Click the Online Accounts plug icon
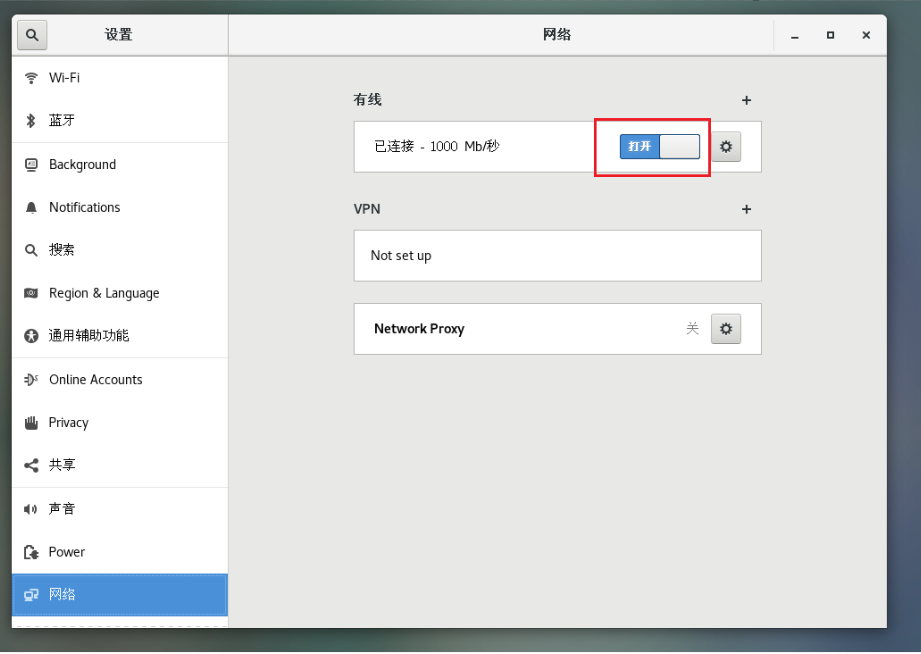Image resolution: width=921 pixels, height=654 pixels. pyautogui.click(x=31, y=380)
